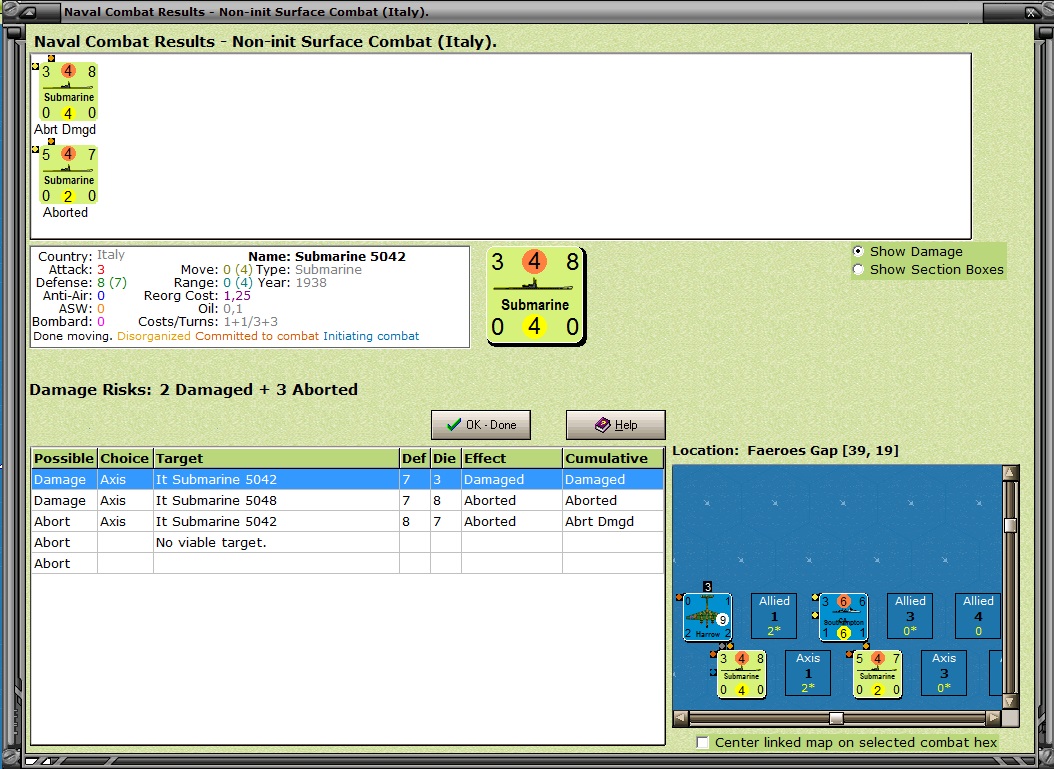Confirm results with OK - Done button
The width and height of the screenshot is (1054, 769).
(x=481, y=425)
